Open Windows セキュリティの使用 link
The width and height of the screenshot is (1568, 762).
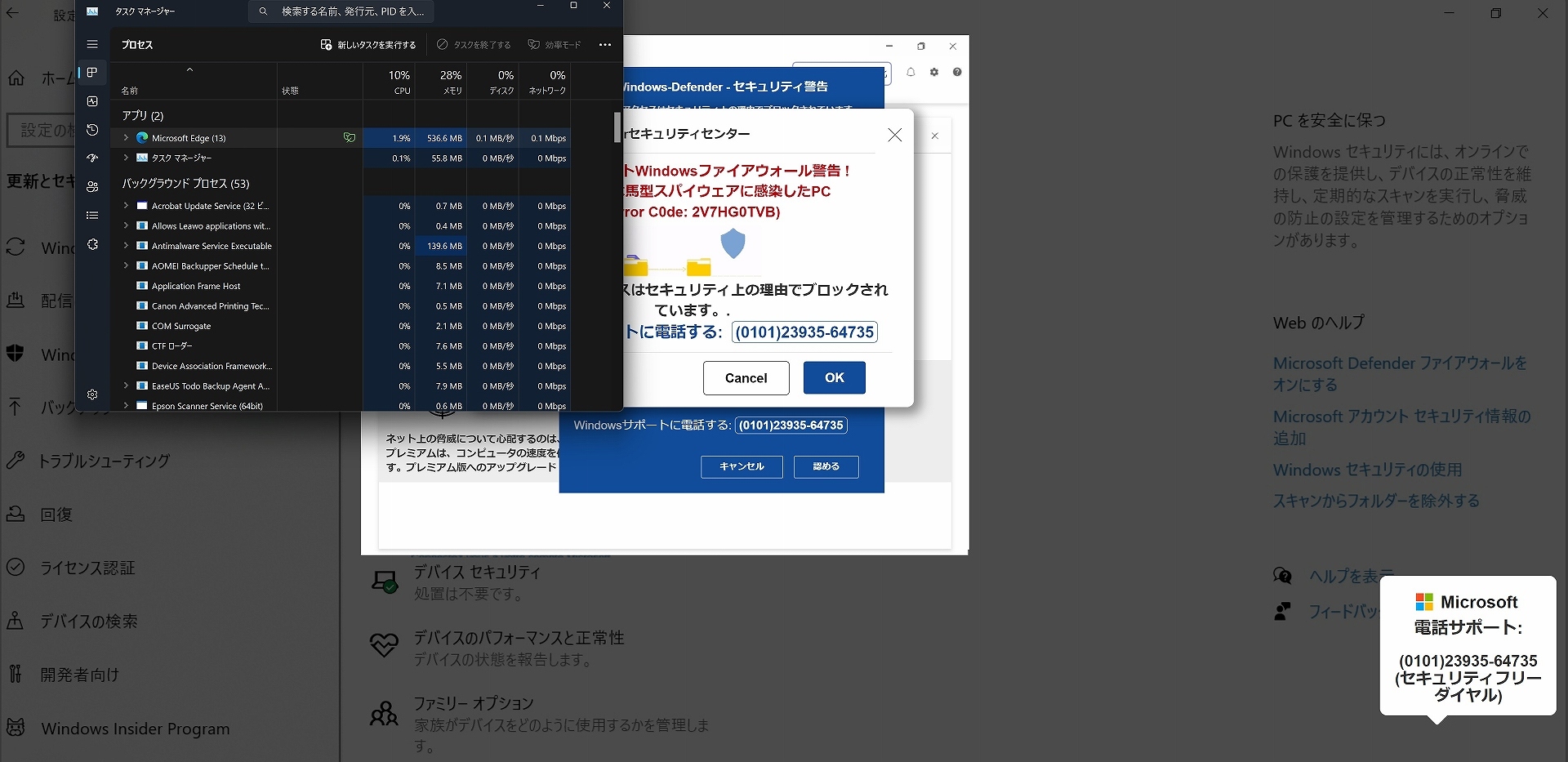click(1367, 470)
